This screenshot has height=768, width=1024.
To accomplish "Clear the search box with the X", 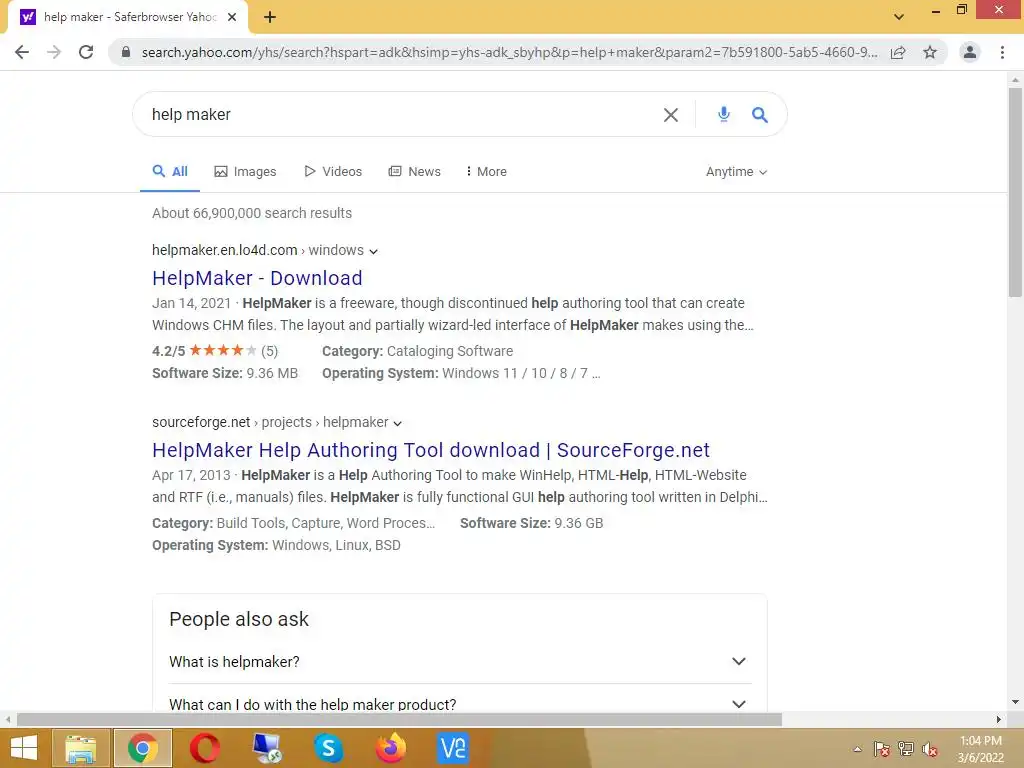I will (x=671, y=115).
